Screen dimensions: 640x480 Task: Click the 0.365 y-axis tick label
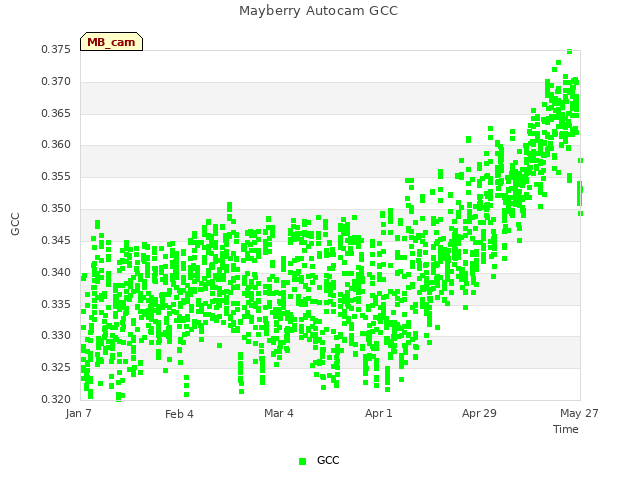(56, 113)
